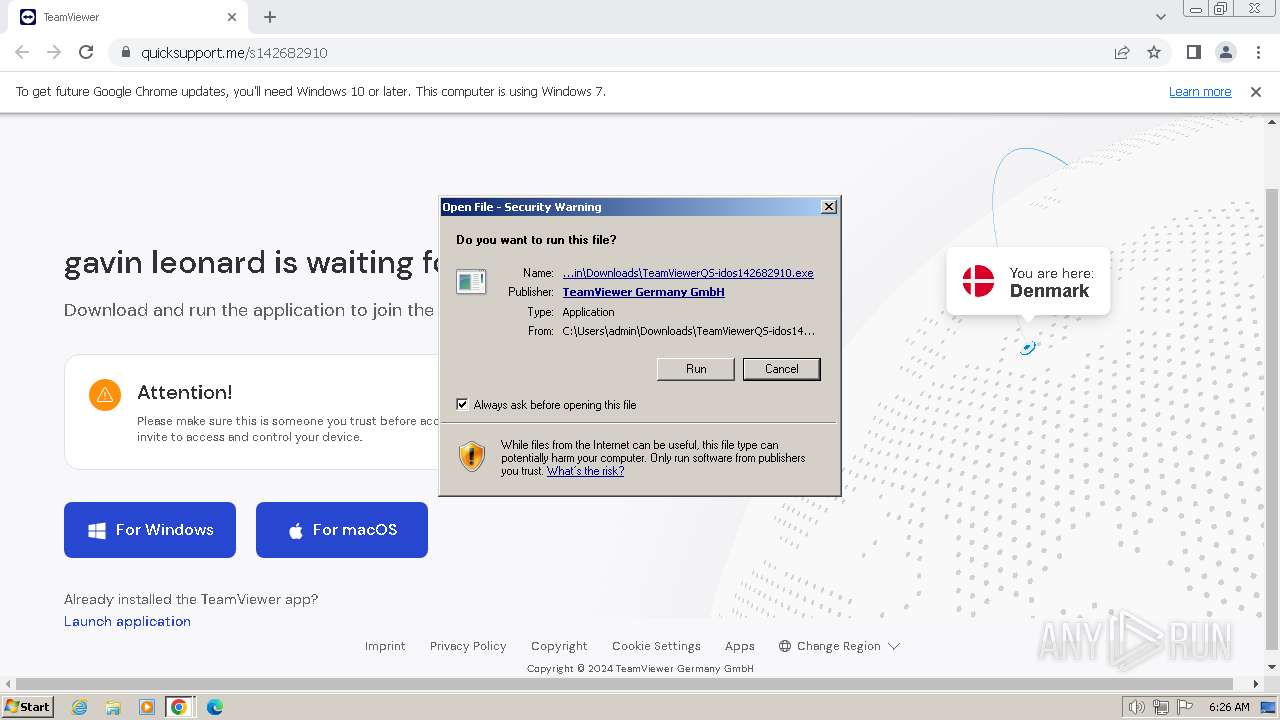Open TeamViewer Germany GmbH publisher link
The width and height of the screenshot is (1280, 720).
[x=643, y=292]
